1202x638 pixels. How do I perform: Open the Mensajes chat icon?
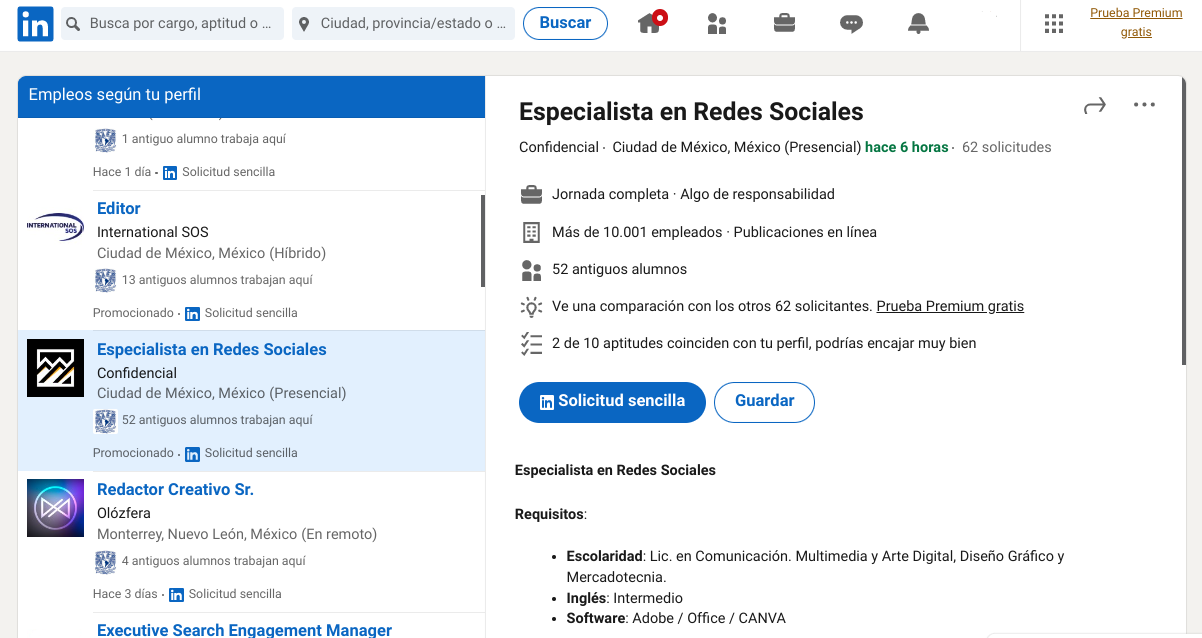click(x=851, y=23)
